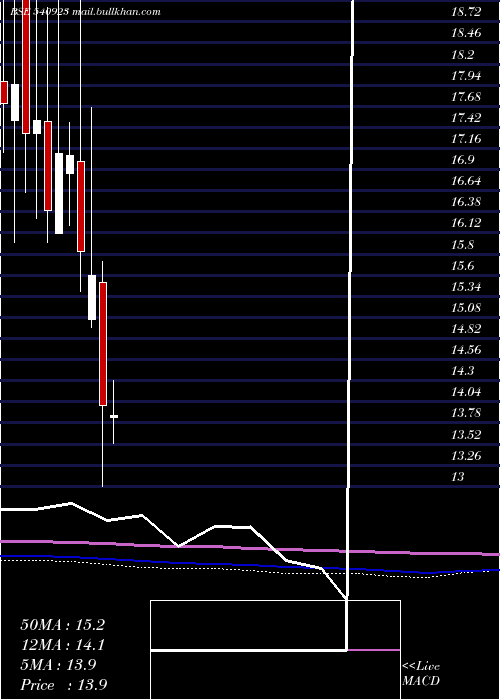Select the 18.46 price level label
The image size is (500, 700).
tap(466, 33)
